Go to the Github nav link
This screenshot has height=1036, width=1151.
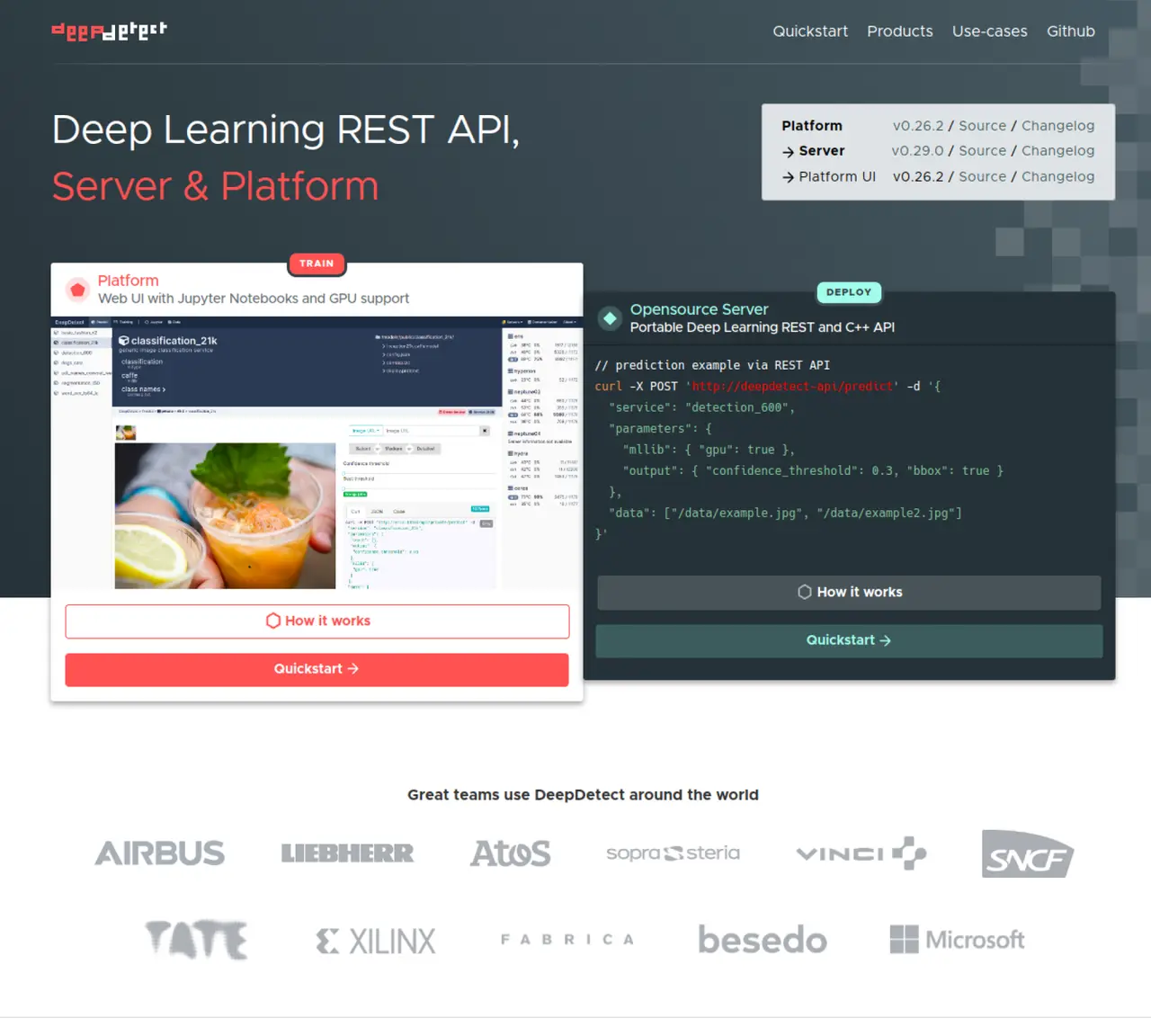[x=1071, y=31]
